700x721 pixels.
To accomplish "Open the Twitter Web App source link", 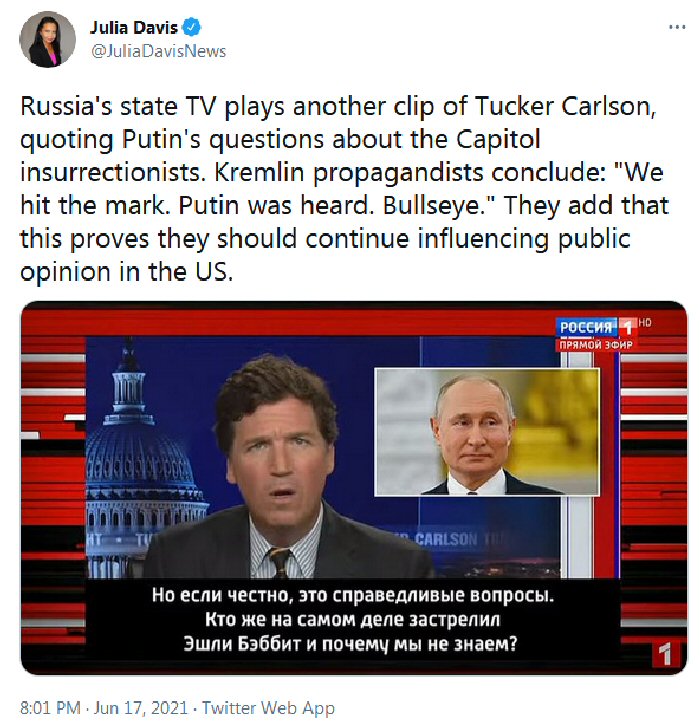I will 268,708.
